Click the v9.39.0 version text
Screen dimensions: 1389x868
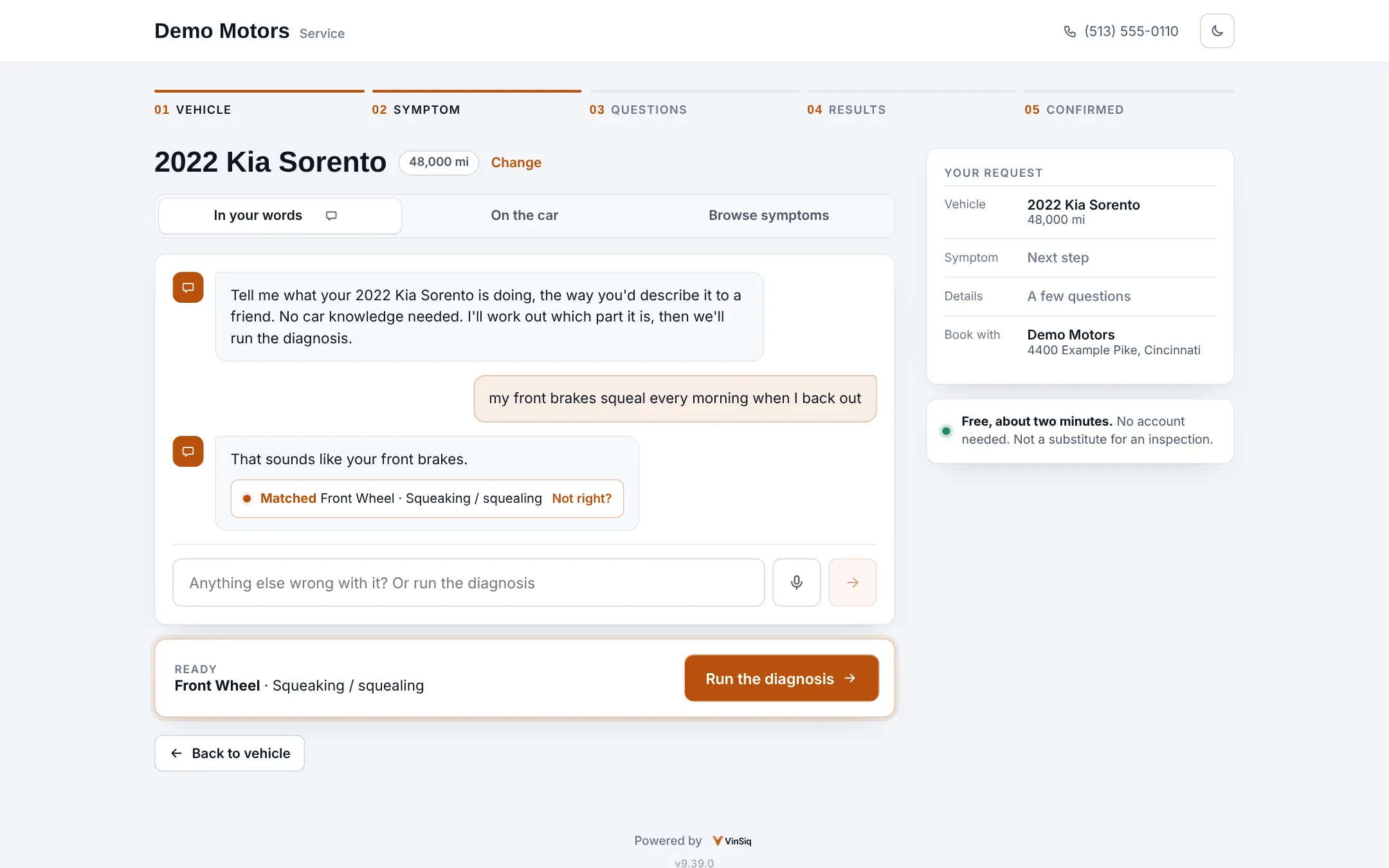tap(694, 863)
